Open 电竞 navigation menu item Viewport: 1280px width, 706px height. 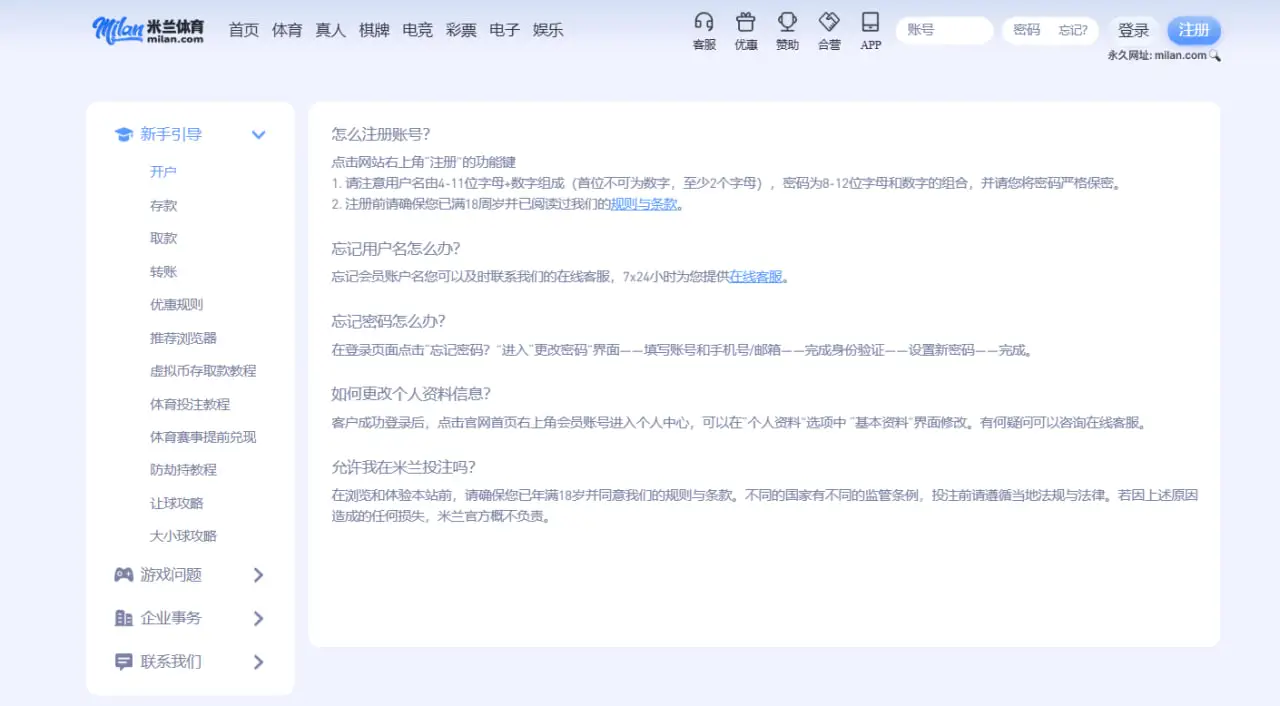(418, 30)
